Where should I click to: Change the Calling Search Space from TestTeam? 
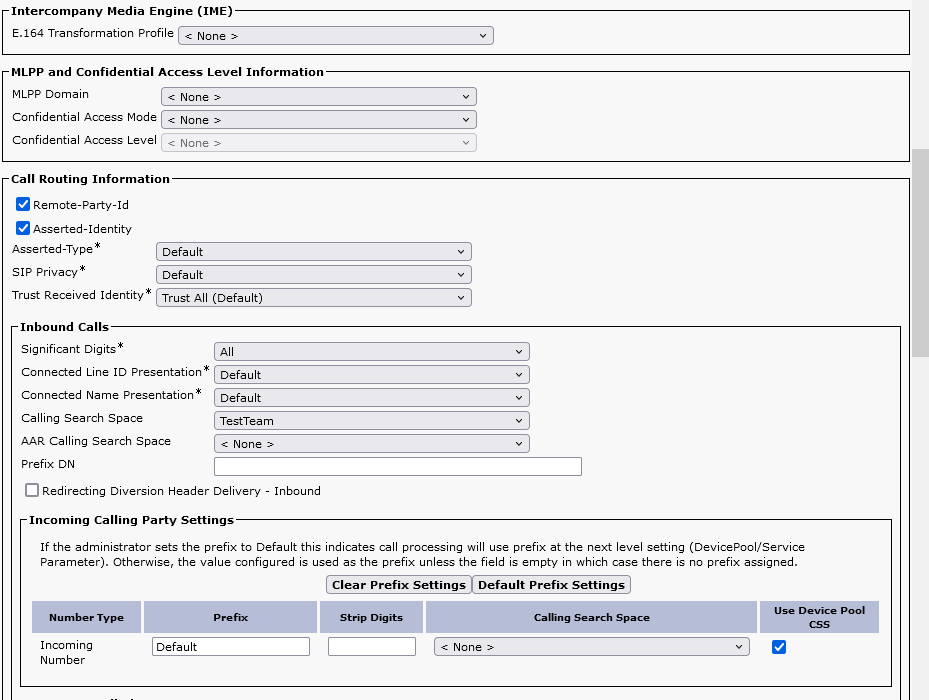371,421
